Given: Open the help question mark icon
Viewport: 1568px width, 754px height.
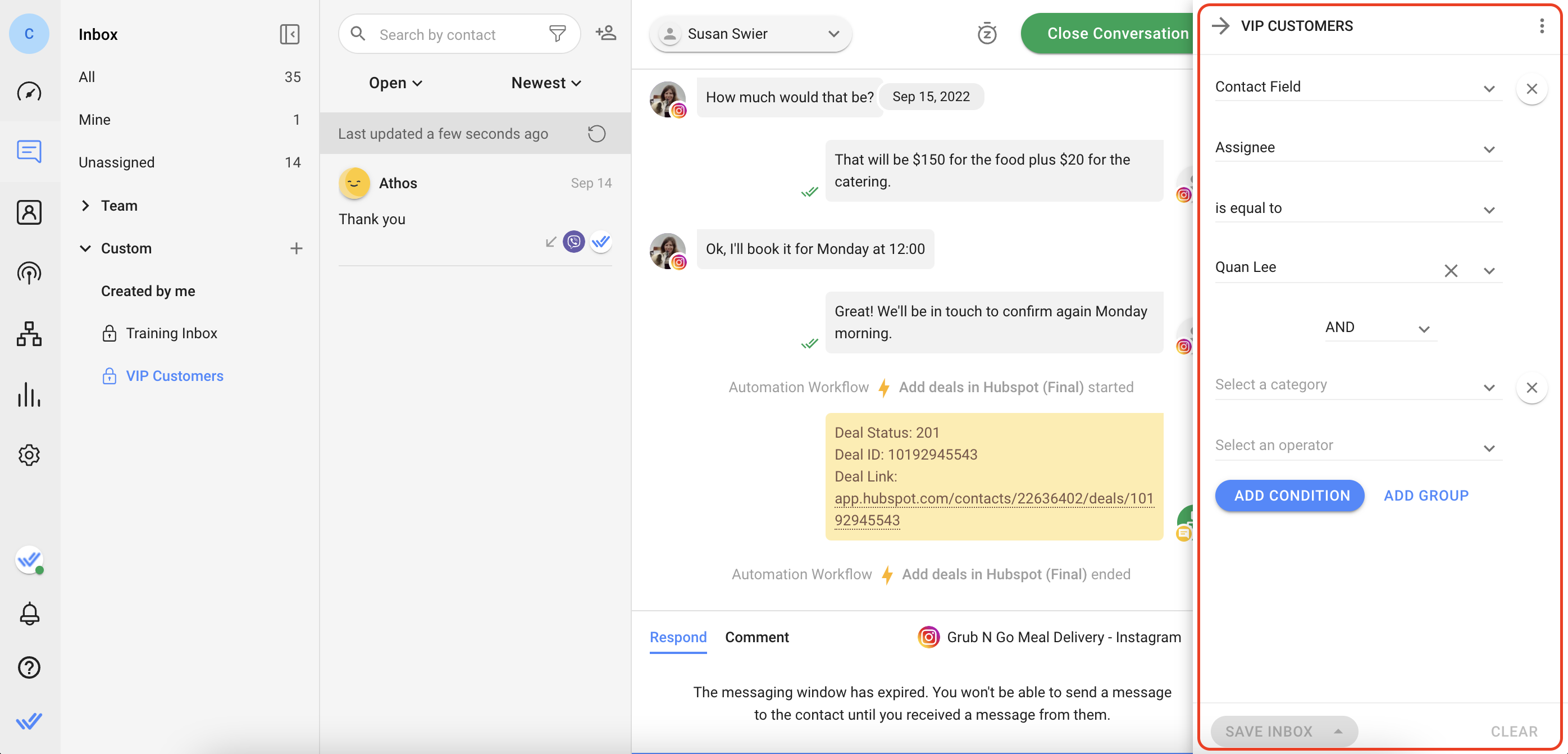Looking at the screenshot, I should 29,667.
